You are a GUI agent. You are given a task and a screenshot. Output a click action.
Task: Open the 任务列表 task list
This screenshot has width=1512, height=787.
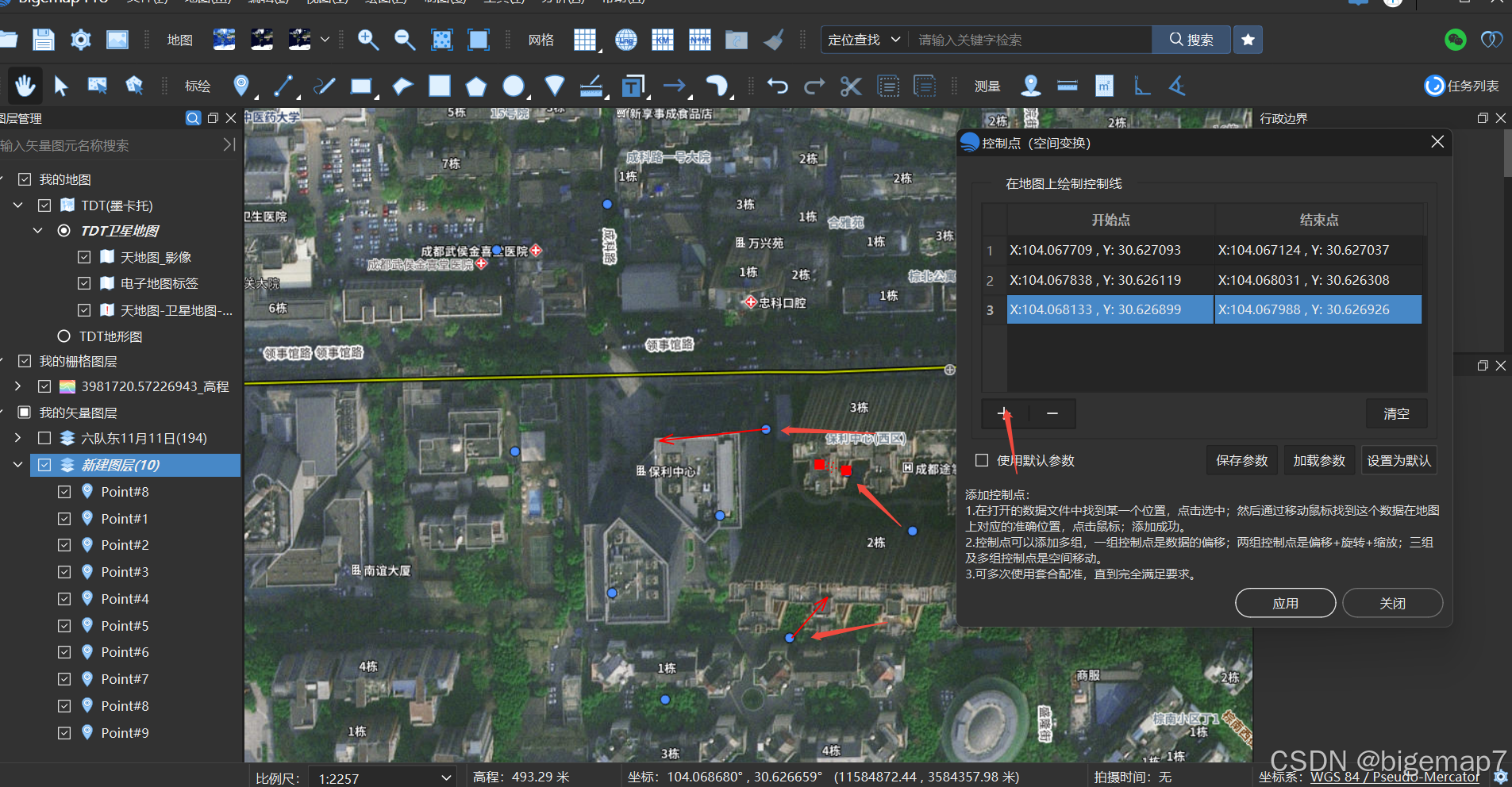(1462, 86)
